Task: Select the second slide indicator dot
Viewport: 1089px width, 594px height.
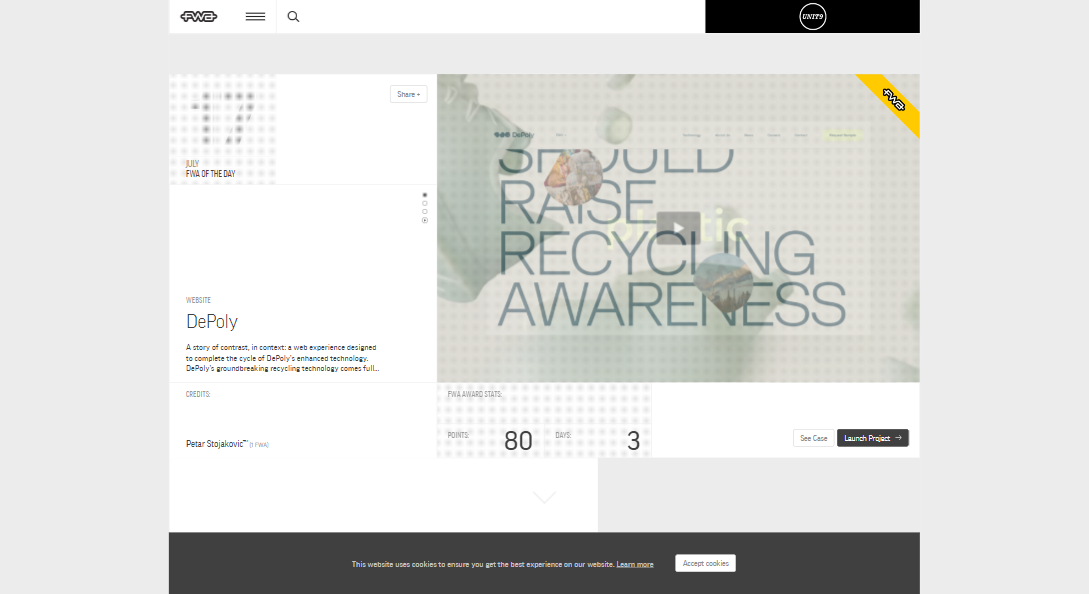Action: coord(425,203)
